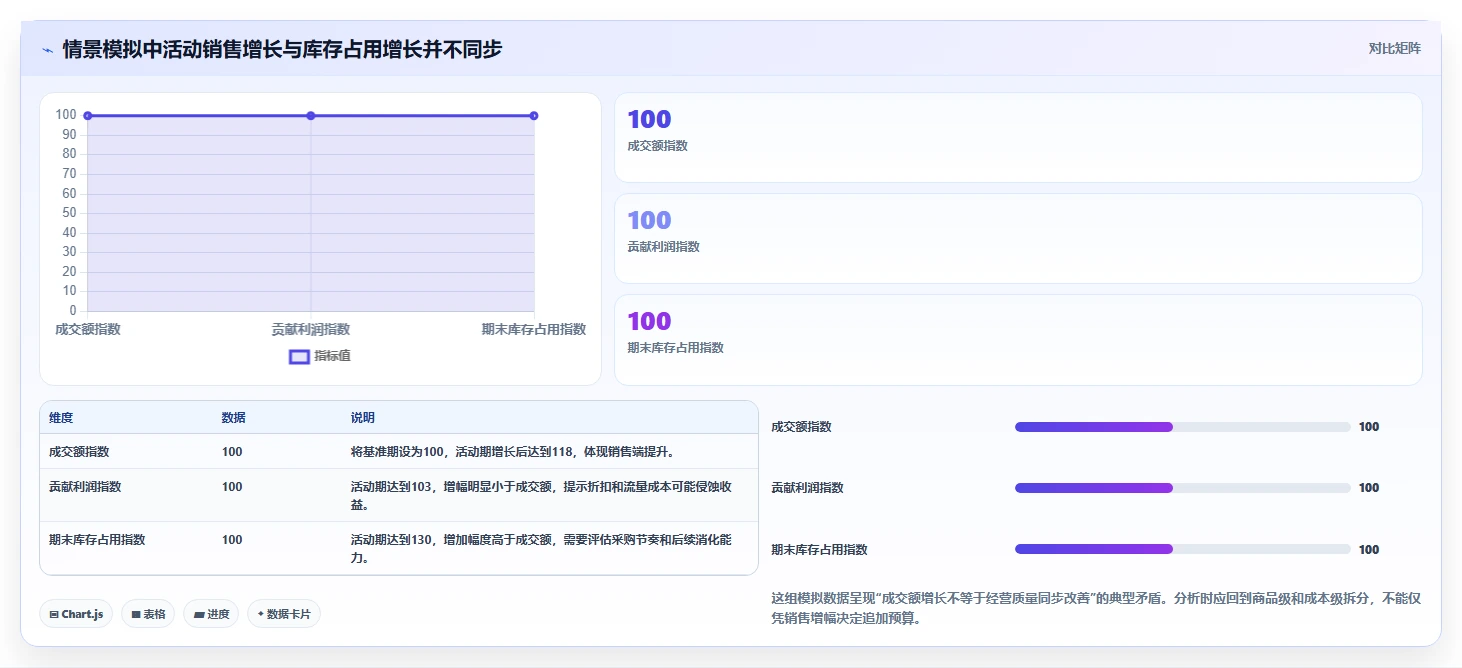Image resolution: width=1462 pixels, height=668 pixels.
Task: Click the chart data point above 成交额指数
Action: tap(88, 116)
